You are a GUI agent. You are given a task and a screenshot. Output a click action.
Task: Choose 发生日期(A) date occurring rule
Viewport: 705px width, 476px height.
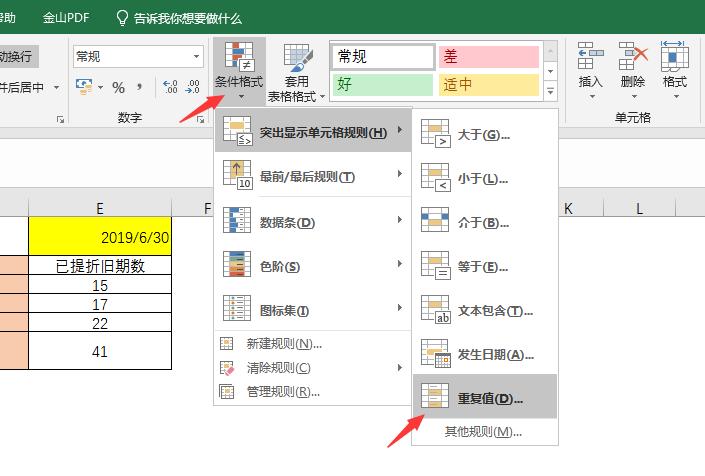tap(485, 355)
